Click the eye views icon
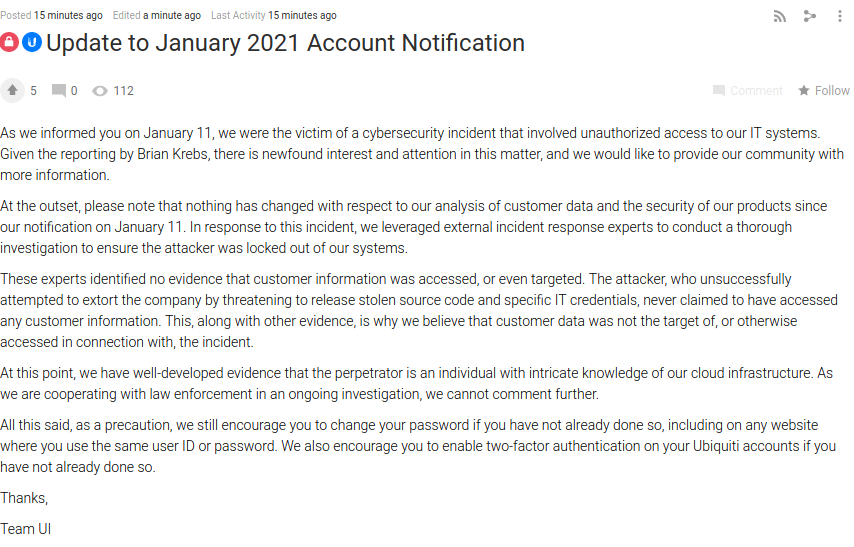Screen dimensions: 854x547 (x=100, y=91)
